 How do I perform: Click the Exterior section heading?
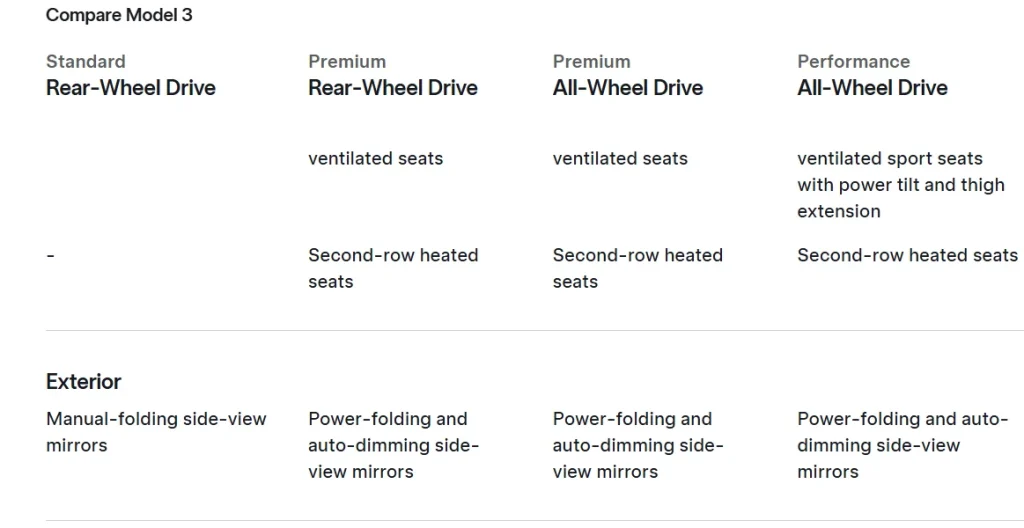pos(84,382)
